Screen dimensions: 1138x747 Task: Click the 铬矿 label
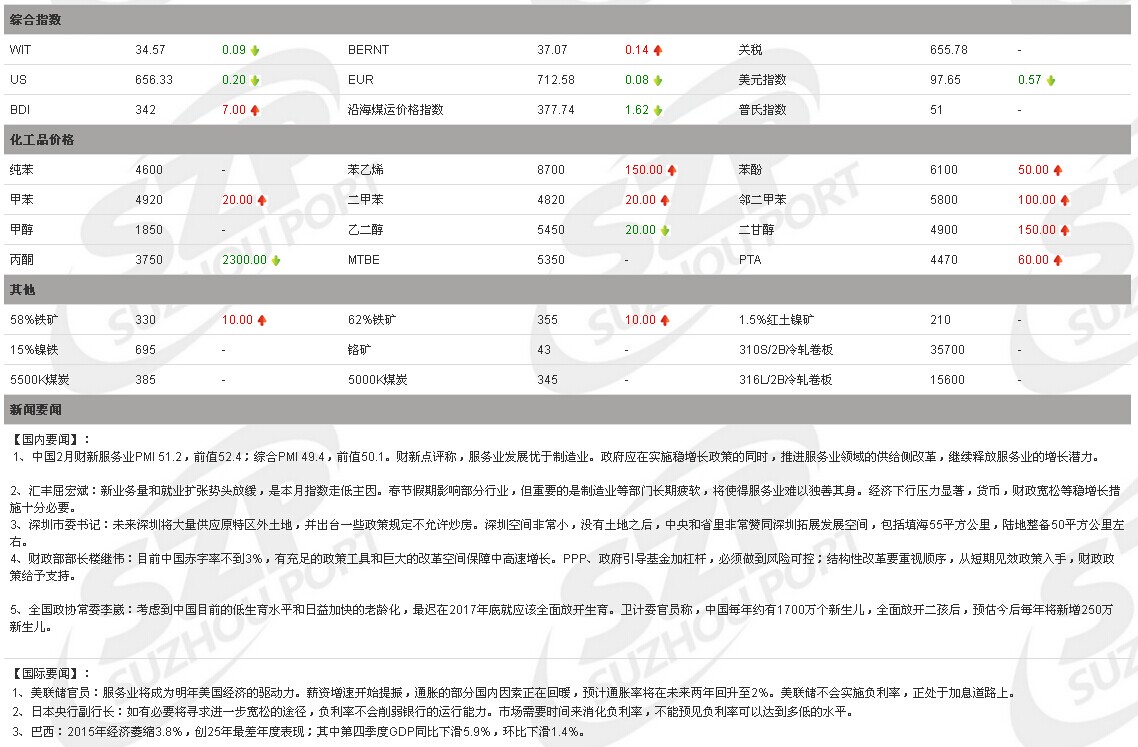pyautogui.click(x=359, y=350)
